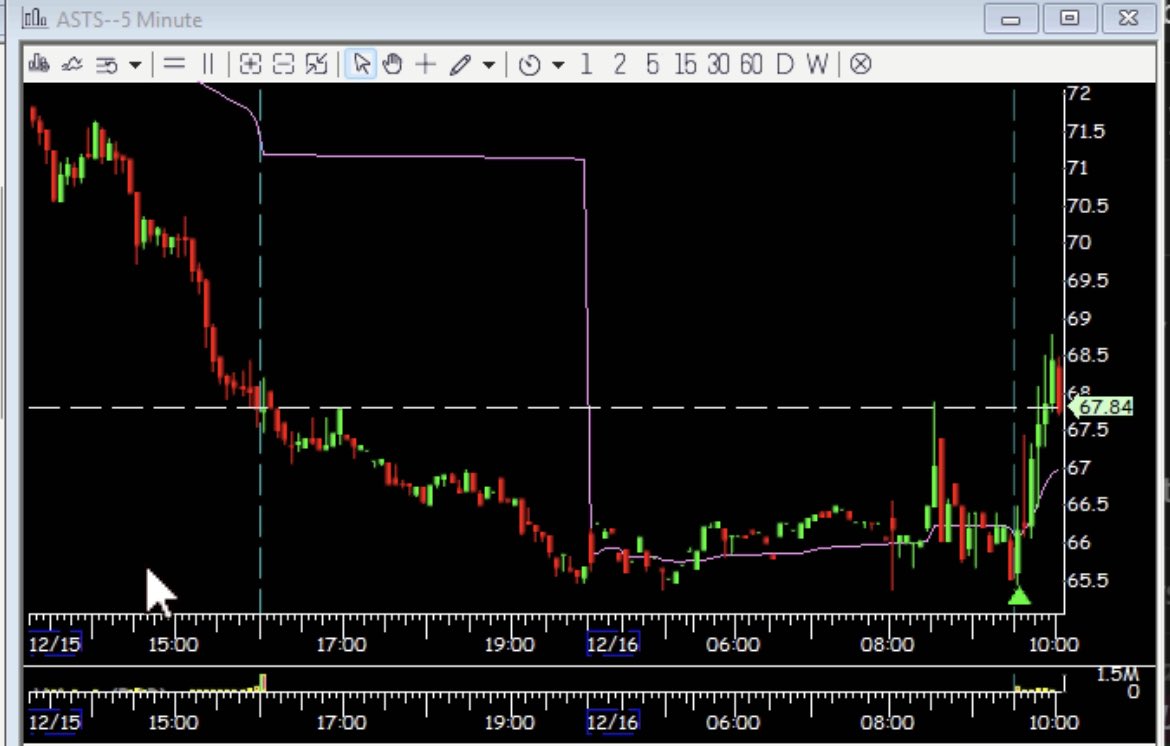Click the 69 price scale label
Image resolution: width=1170 pixels, height=746 pixels.
coord(1079,319)
